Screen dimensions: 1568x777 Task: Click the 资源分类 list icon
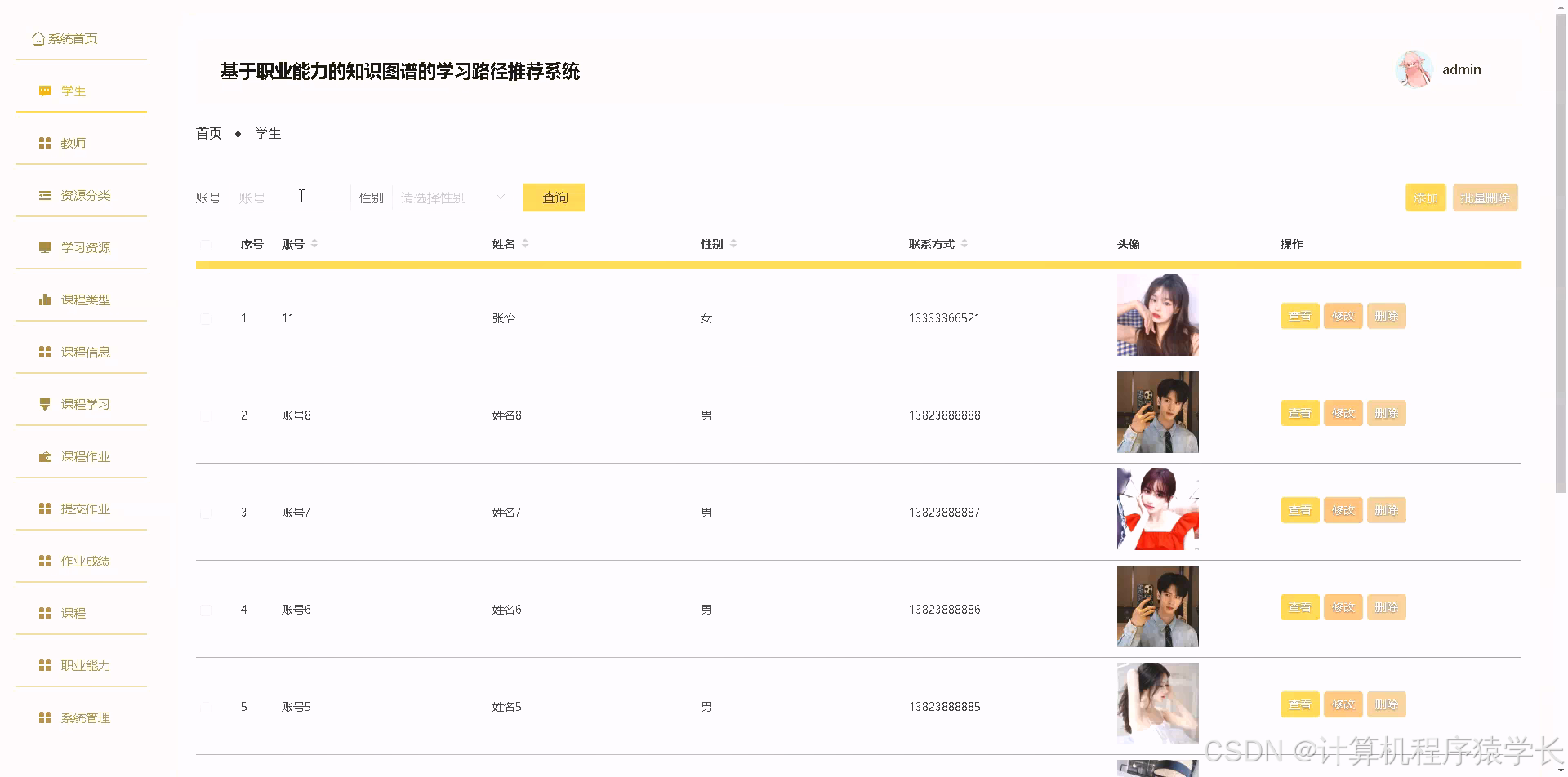pyautogui.click(x=44, y=195)
